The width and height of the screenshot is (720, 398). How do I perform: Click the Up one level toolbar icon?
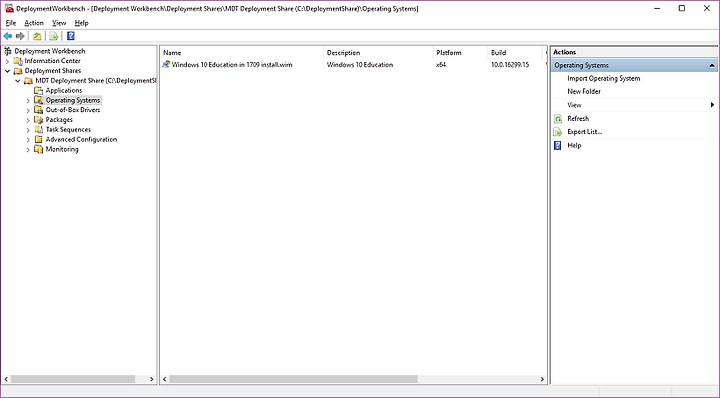click(x=37, y=36)
